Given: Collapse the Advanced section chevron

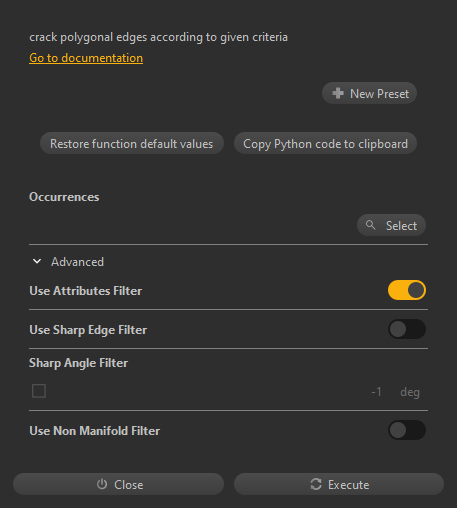Looking at the screenshot, I should click(x=37, y=261).
